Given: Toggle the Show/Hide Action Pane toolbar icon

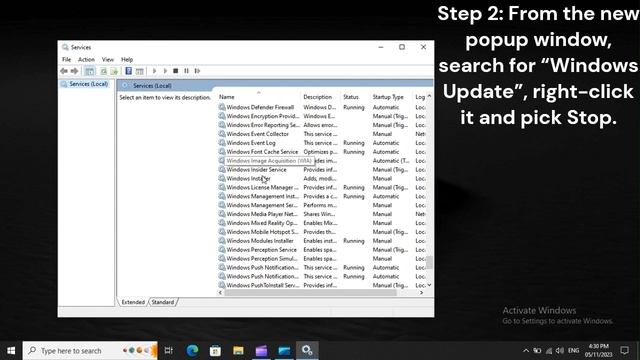Looking at the screenshot, I should coord(140,71).
